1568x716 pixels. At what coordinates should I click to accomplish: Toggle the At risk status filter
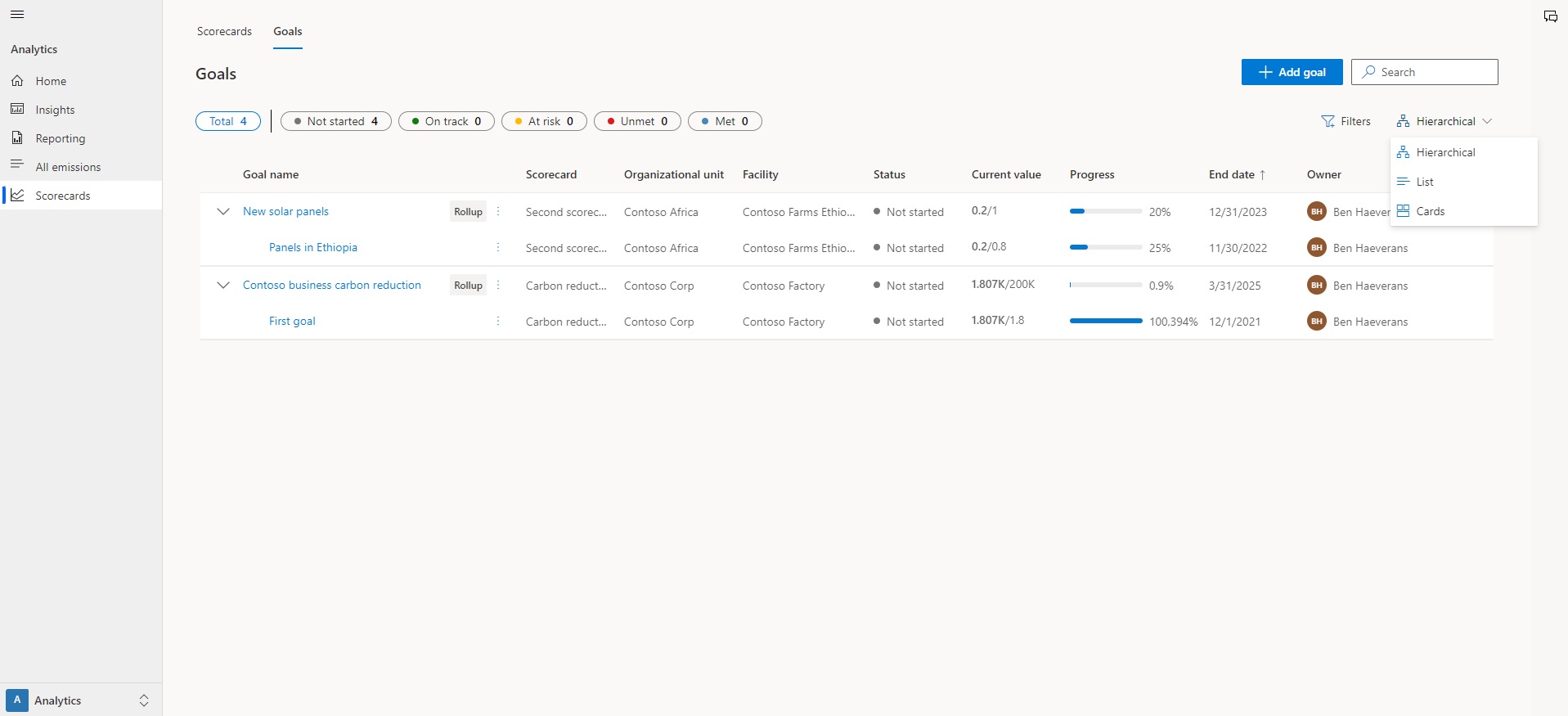(544, 121)
